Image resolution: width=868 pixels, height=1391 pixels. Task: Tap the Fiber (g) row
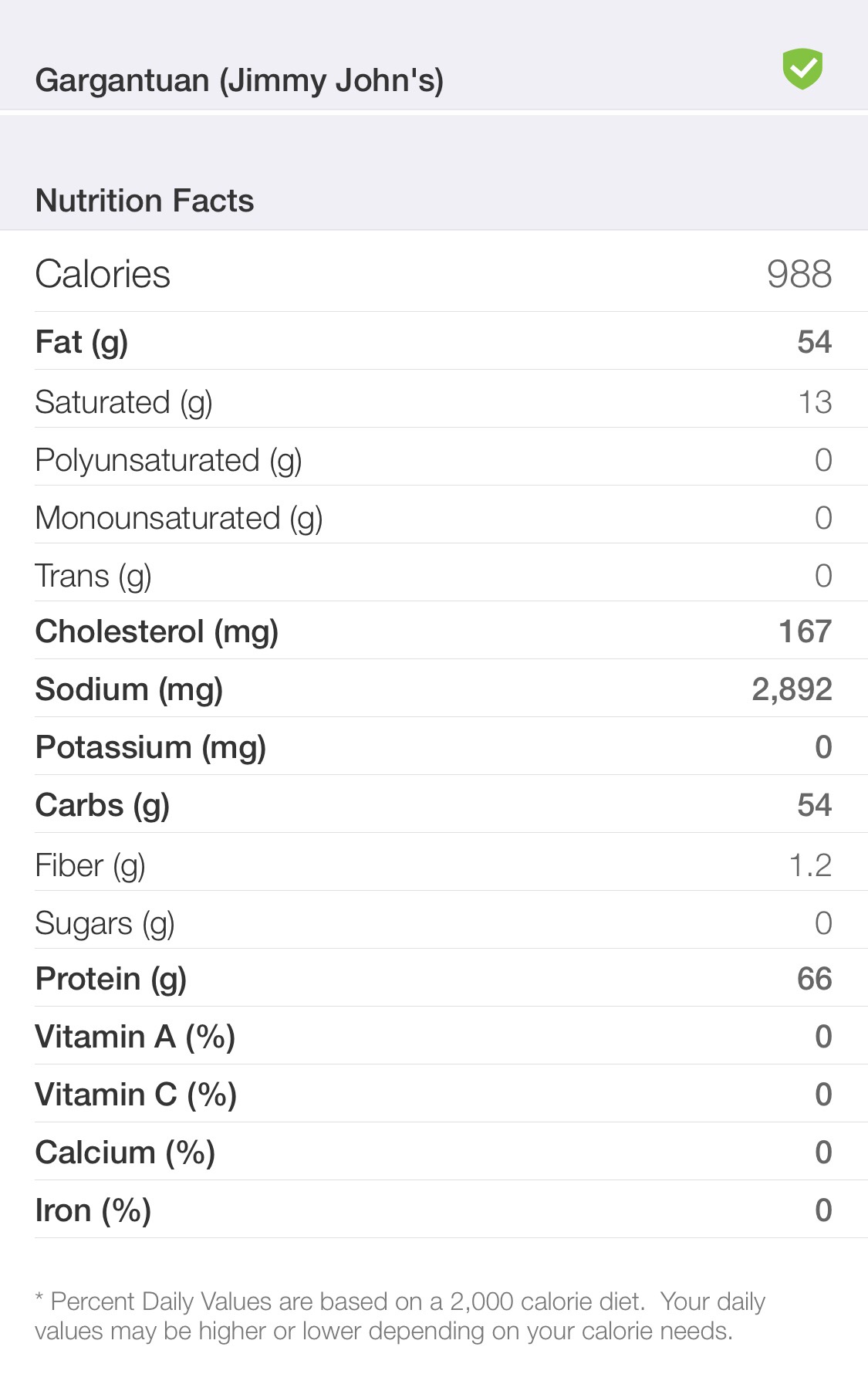[x=434, y=865]
